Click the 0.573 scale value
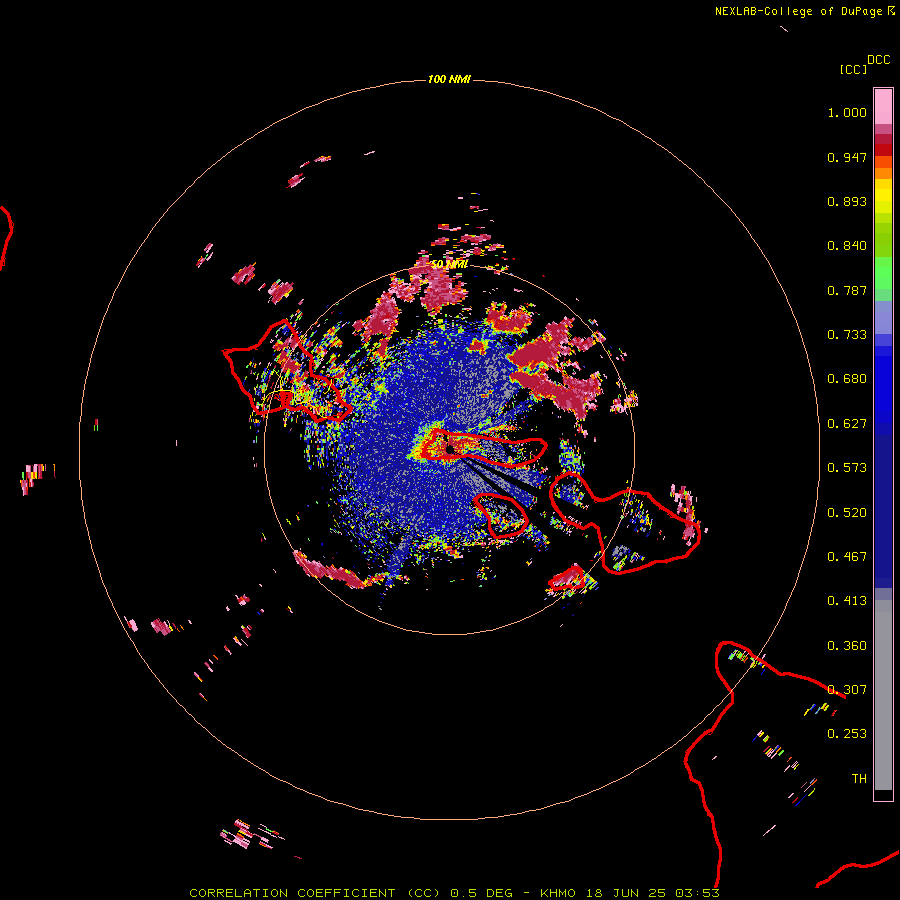900x900 pixels. (847, 468)
